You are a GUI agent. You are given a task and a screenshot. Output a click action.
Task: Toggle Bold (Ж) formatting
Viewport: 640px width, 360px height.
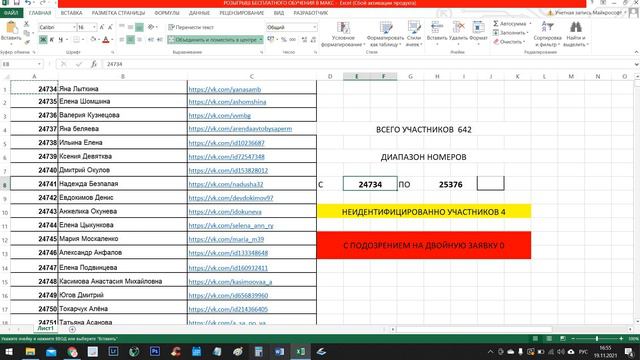pos(43,40)
